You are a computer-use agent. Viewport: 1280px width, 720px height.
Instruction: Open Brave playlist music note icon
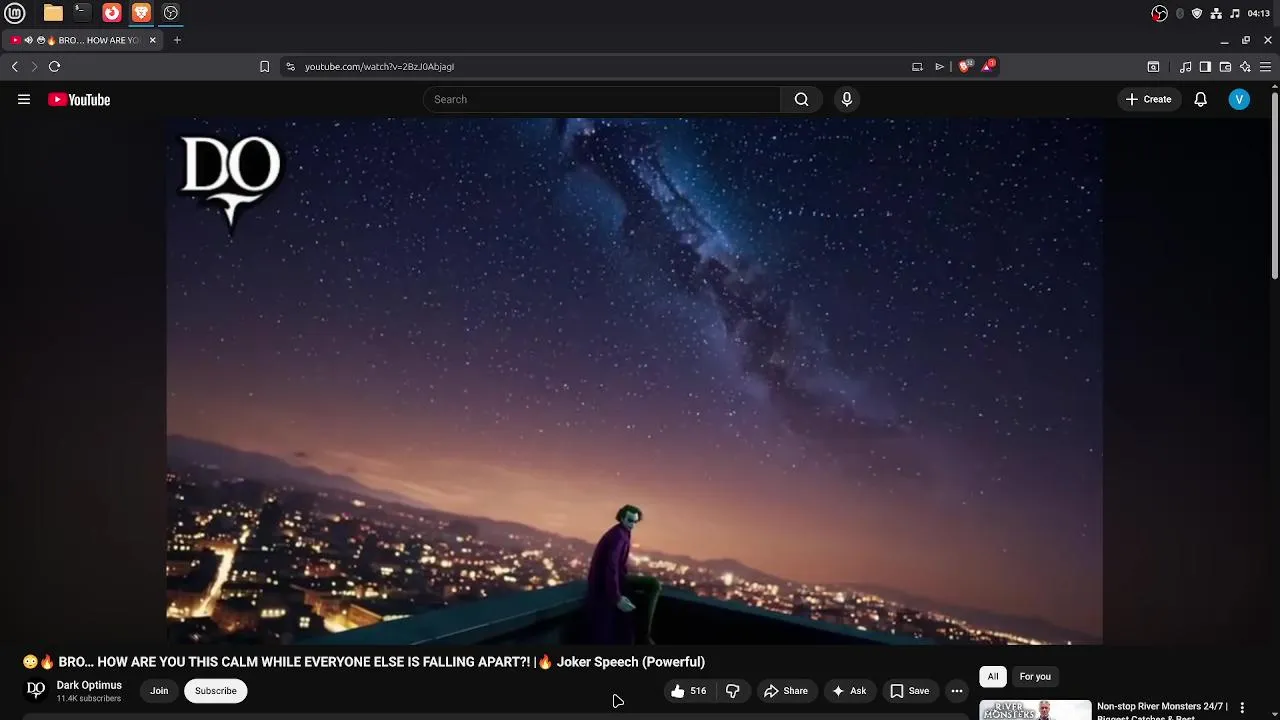[1185, 67]
